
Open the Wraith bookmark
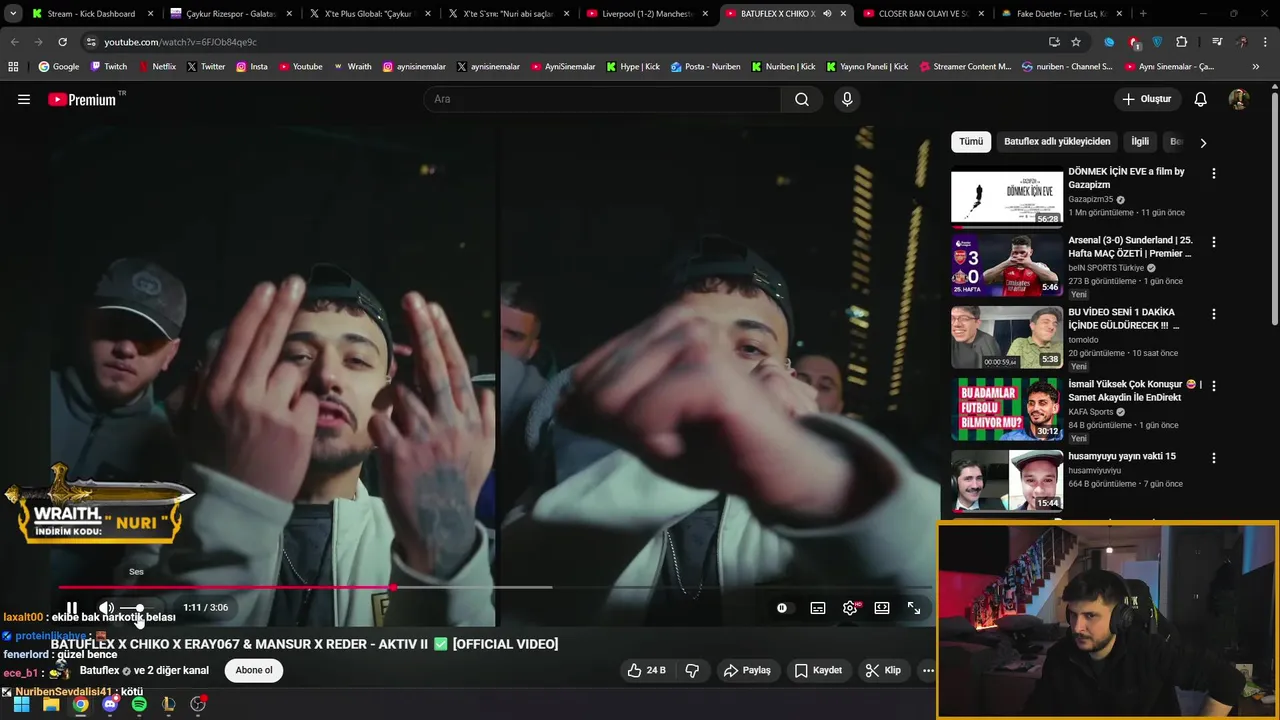352,67
